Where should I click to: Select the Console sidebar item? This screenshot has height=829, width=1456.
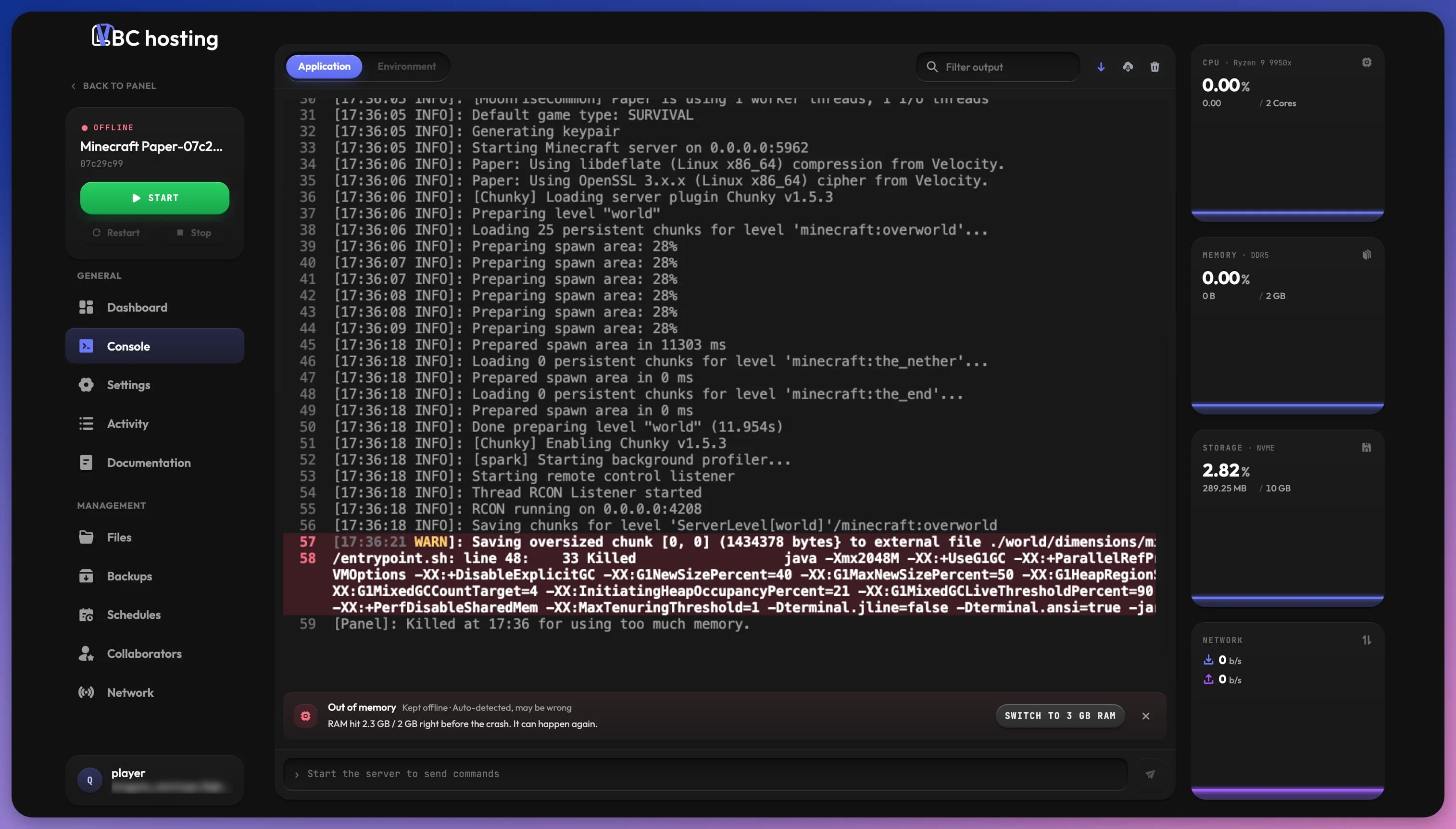(155, 346)
